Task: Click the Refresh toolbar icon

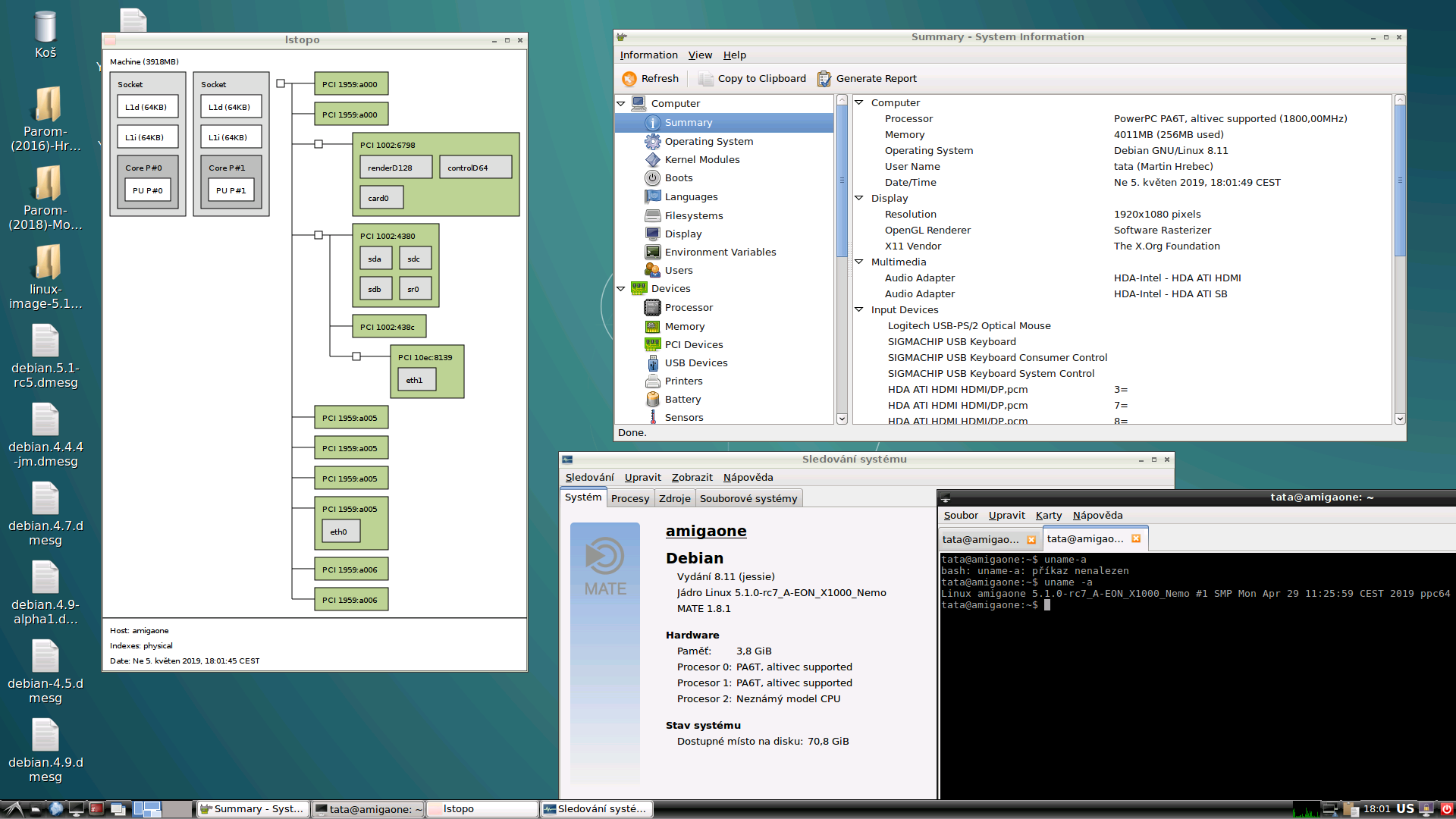Action: (629, 79)
